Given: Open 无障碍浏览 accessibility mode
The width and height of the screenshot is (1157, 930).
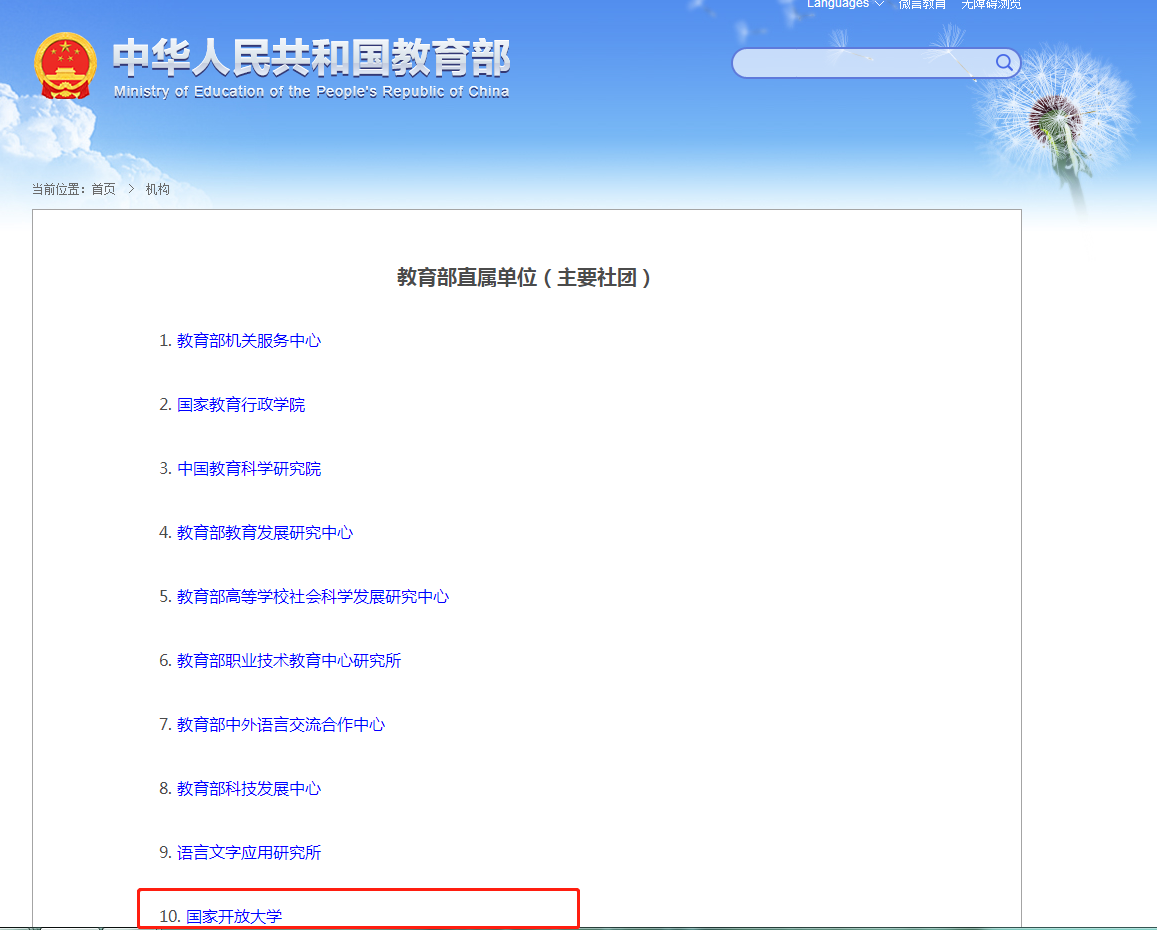Looking at the screenshot, I should [x=991, y=4].
